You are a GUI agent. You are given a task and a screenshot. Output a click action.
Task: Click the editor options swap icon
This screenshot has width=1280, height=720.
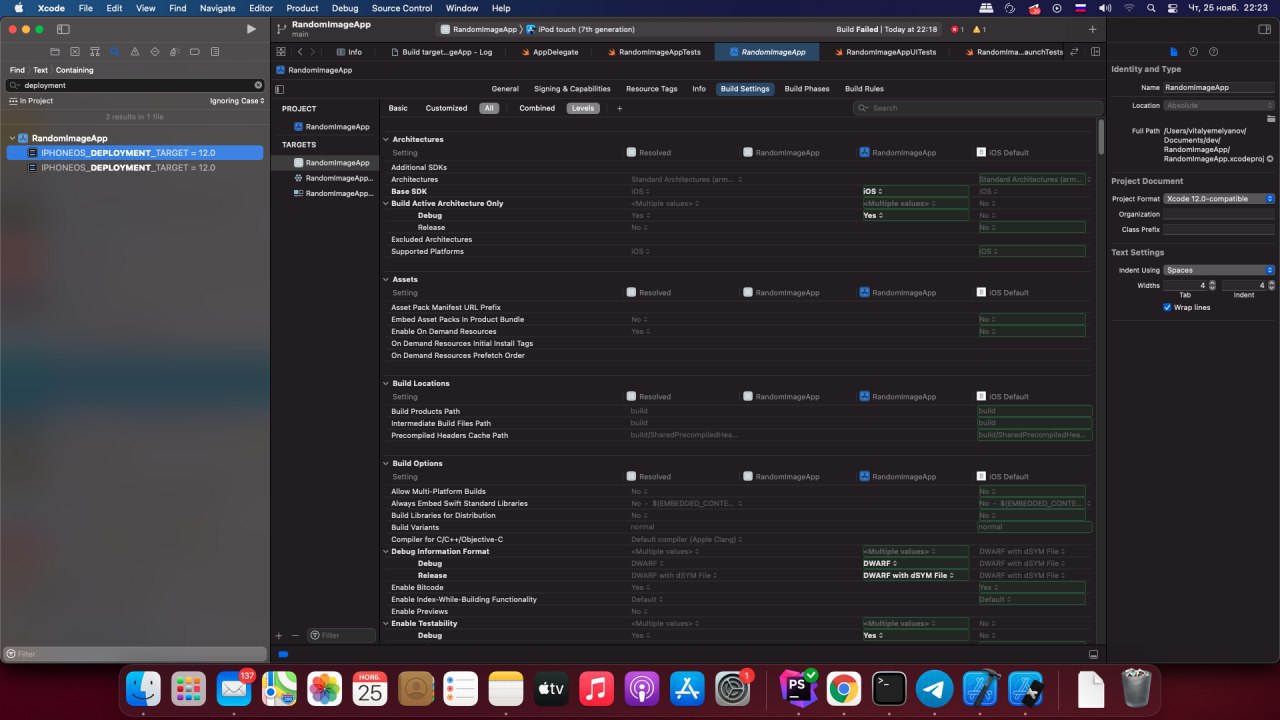[1074, 51]
